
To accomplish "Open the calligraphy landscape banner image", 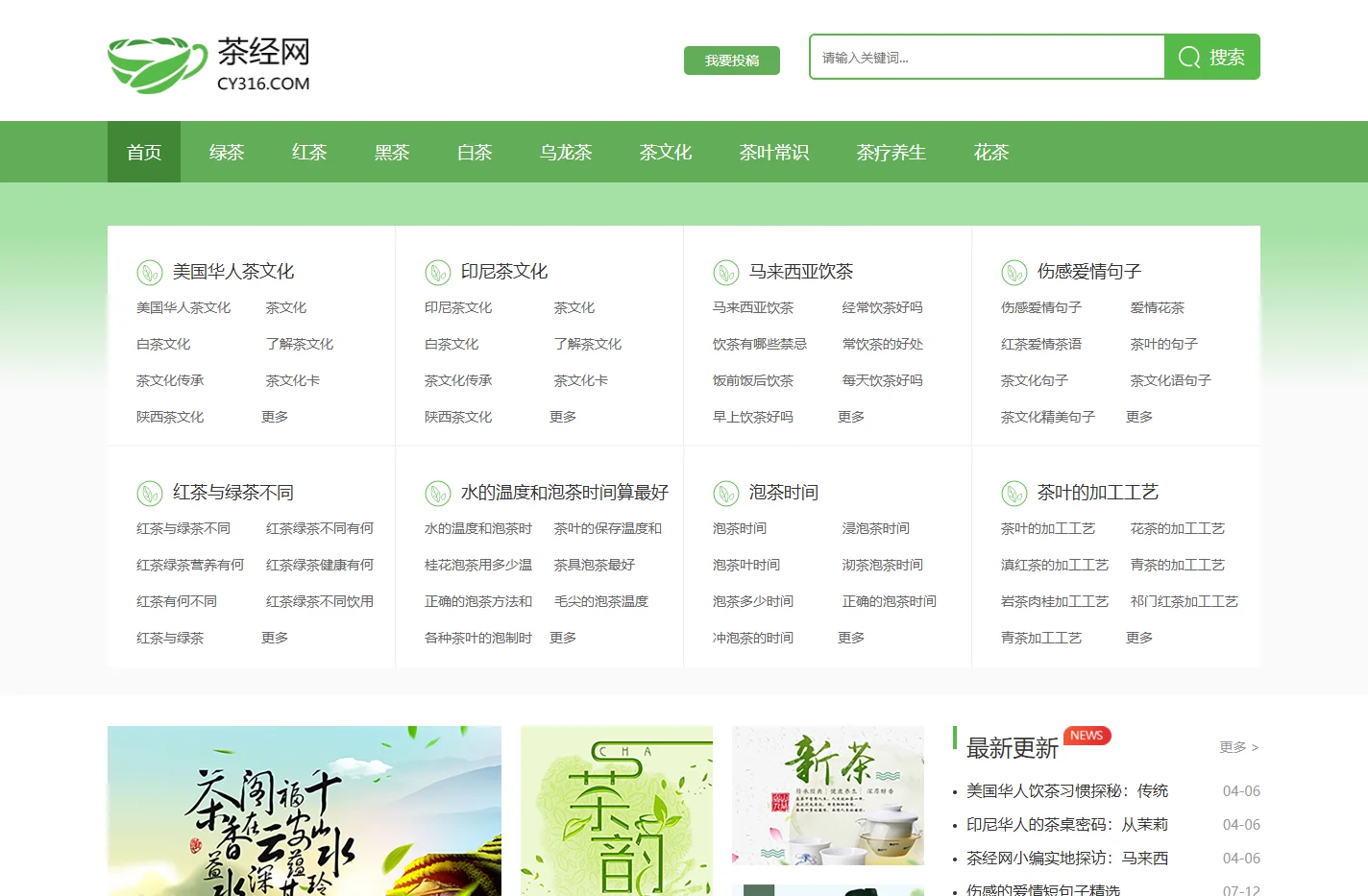I will pyautogui.click(x=305, y=811).
